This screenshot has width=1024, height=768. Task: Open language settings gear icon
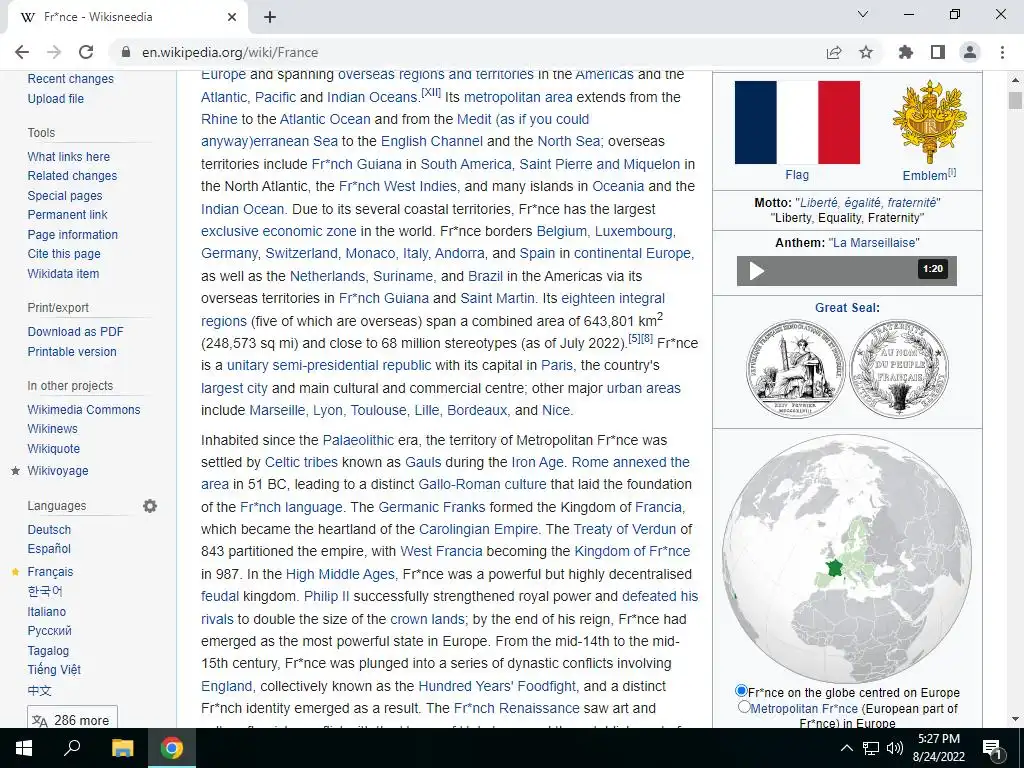(x=150, y=506)
